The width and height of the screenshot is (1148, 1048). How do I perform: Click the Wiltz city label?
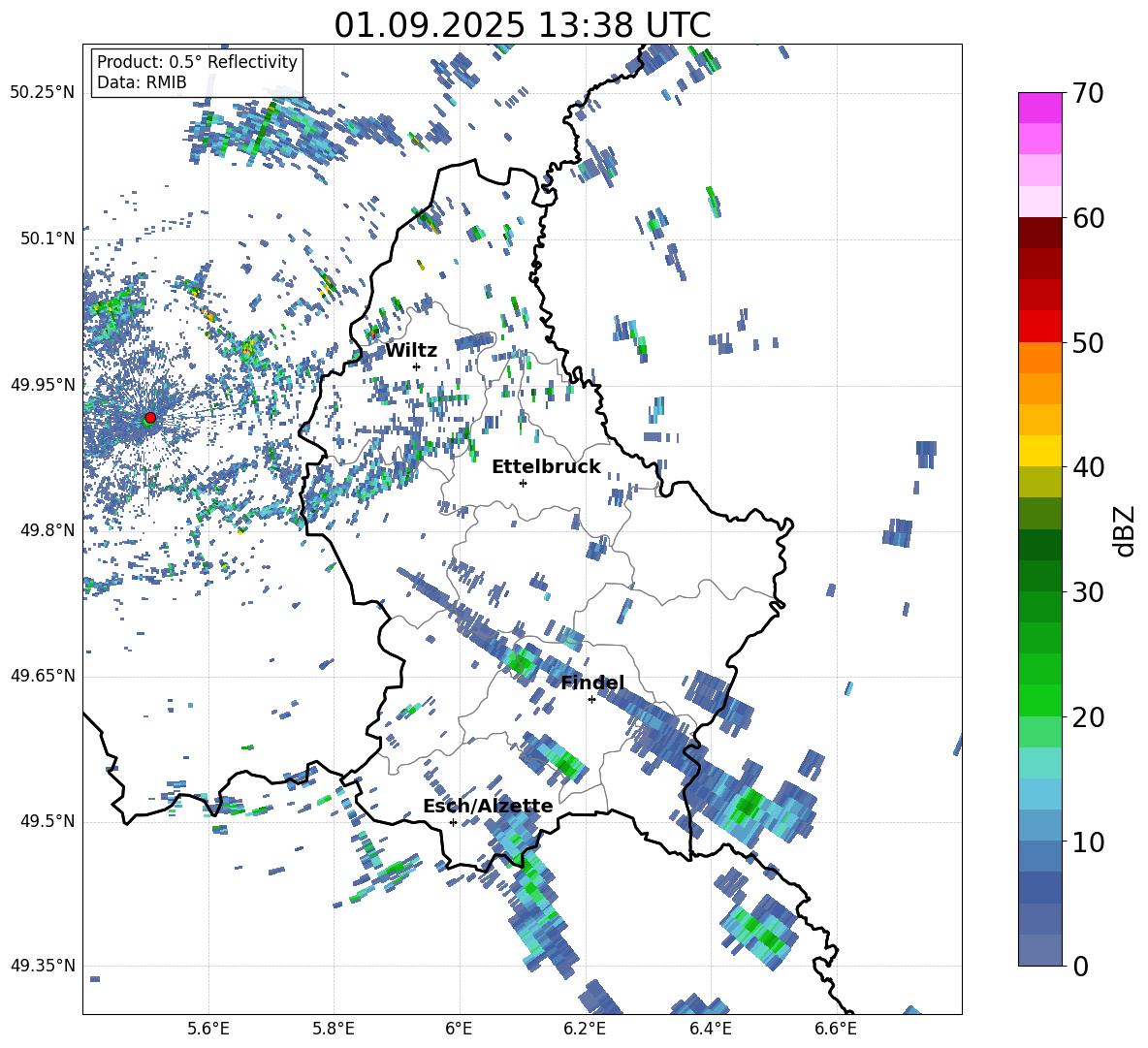click(x=411, y=351)
